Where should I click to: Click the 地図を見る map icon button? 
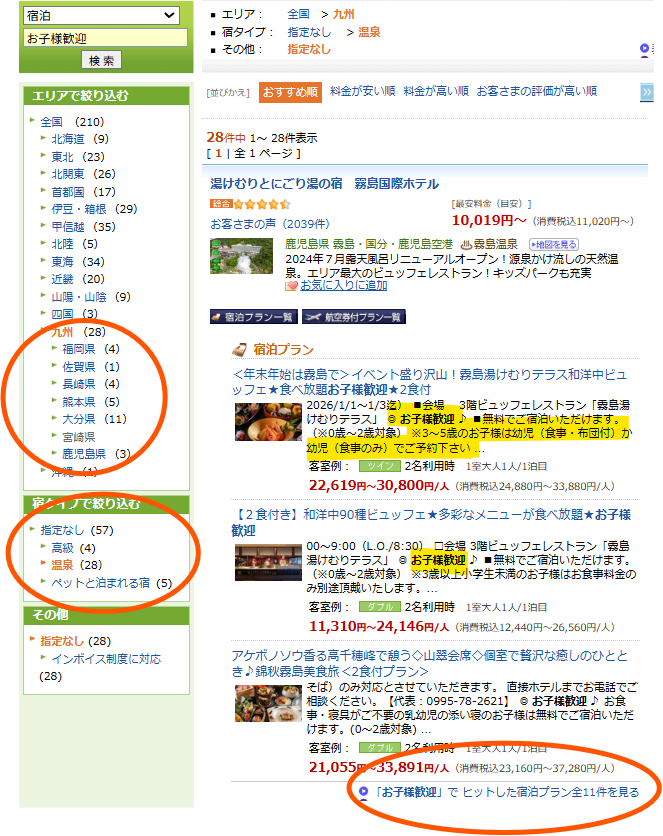(554, 244)
